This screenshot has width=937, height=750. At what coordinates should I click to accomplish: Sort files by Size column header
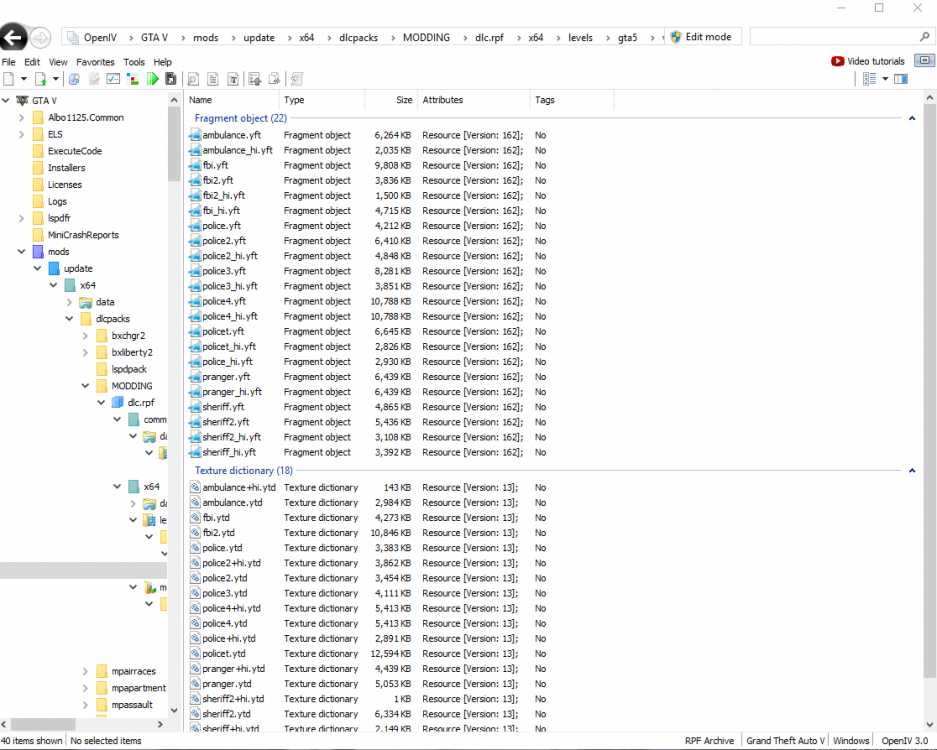pos(403,100)
